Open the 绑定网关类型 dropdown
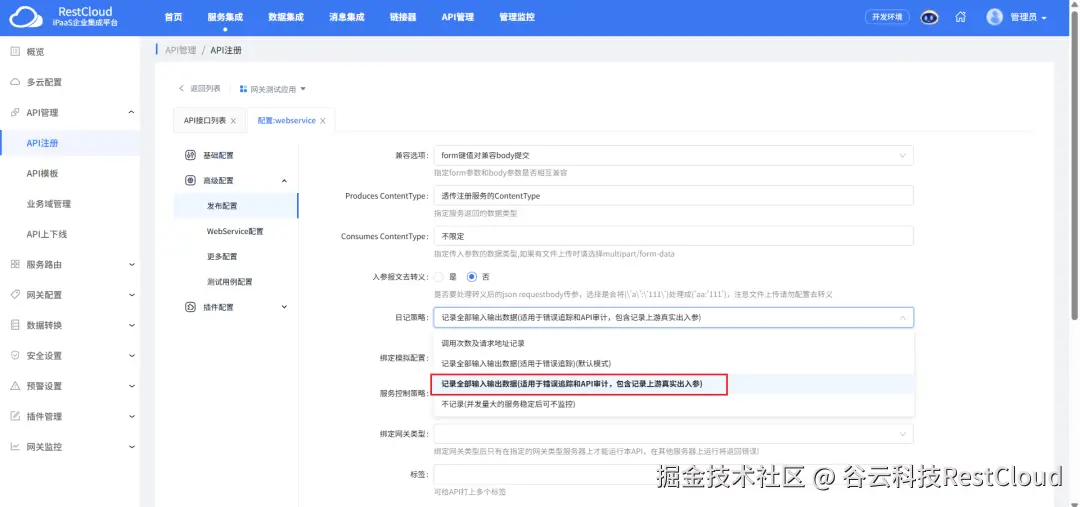Image resolution: width=1080 pixels, height=507 pixels. (x=674, y=434)
